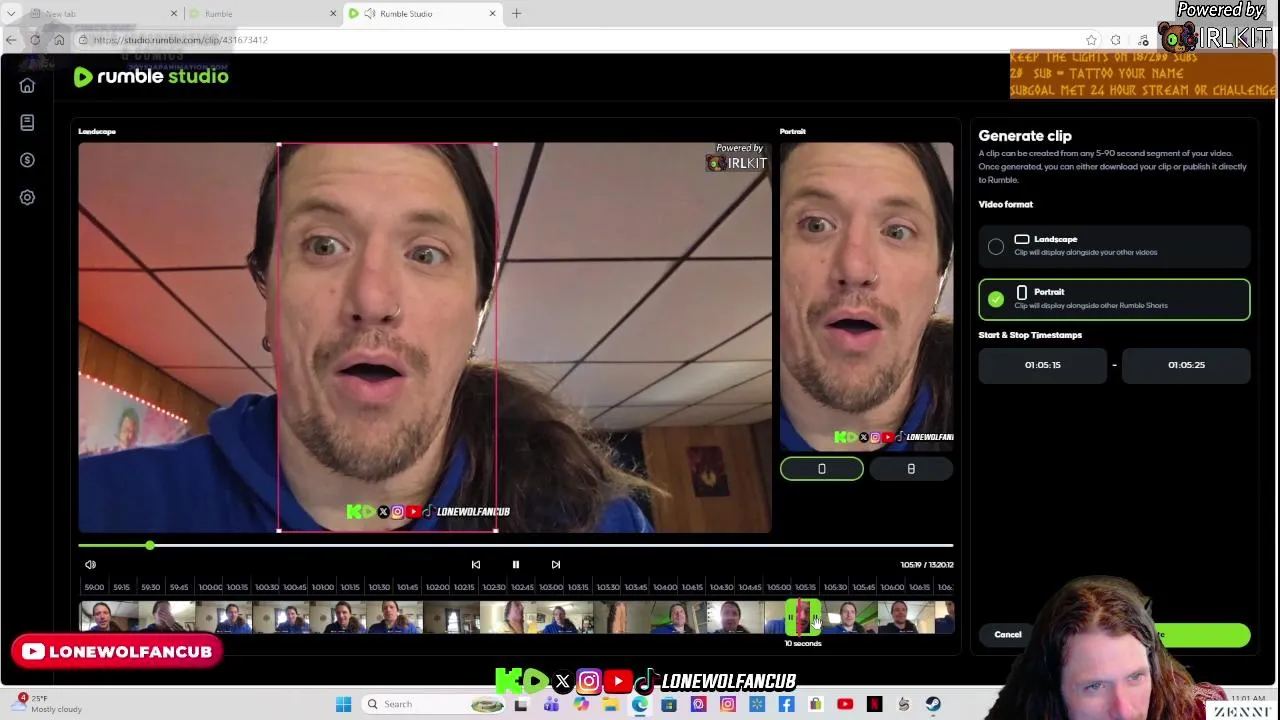Viewport: 1280px width, 720px height.
Task: Open a new browser tab
Action: pos(516,14)
